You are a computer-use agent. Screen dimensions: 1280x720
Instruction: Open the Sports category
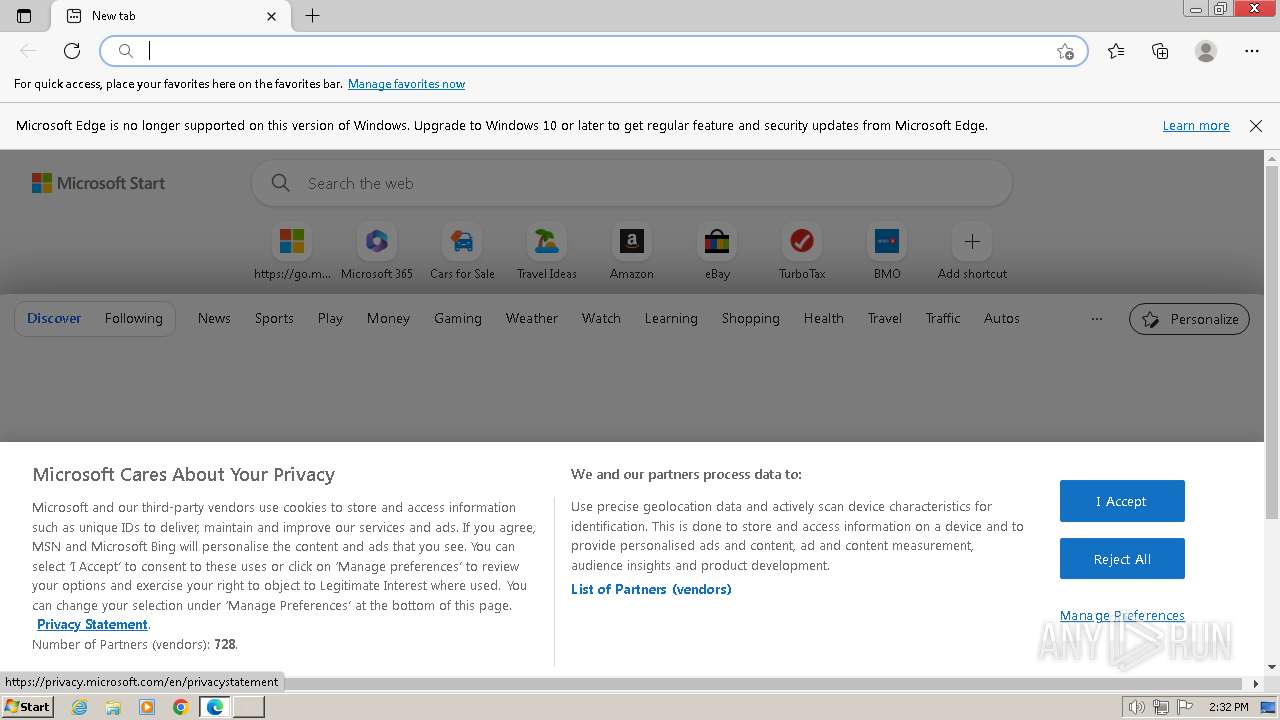274,318
